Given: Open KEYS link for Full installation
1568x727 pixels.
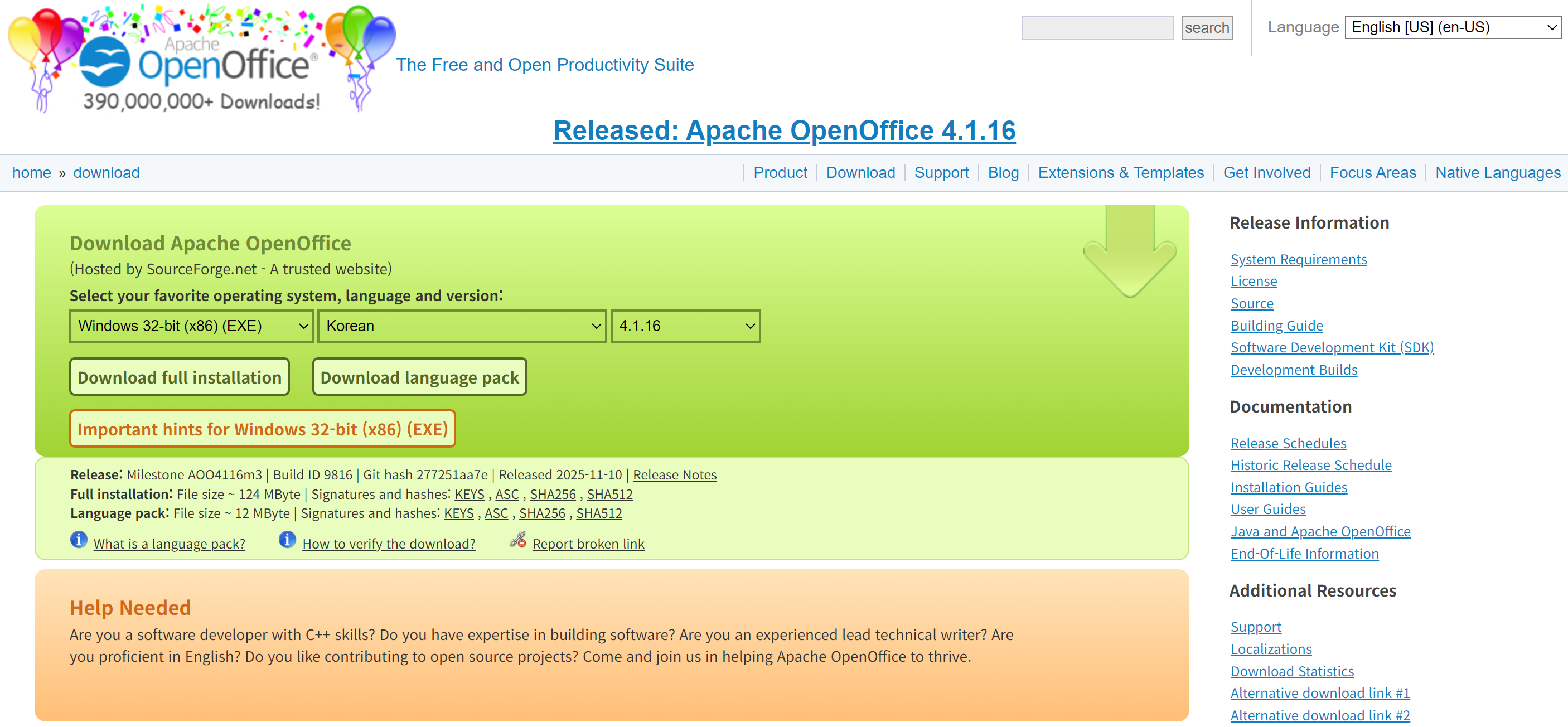Looking at the screenshot, I should (x=470, y=494).
